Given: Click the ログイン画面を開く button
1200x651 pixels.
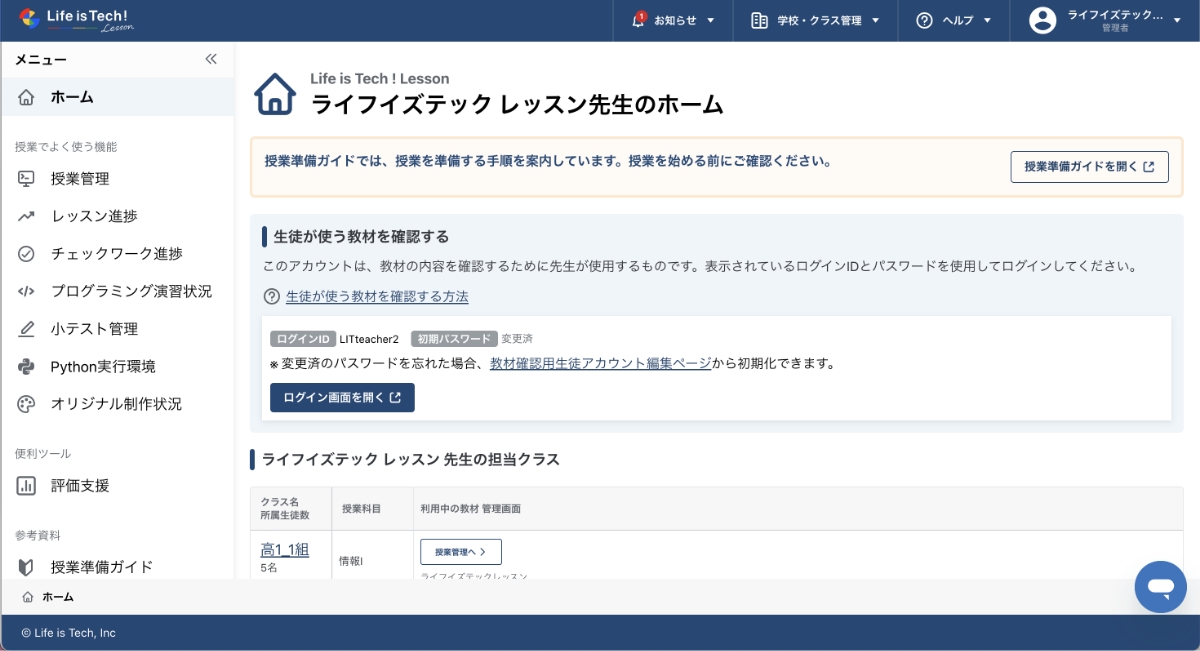Looking at the screenshot, I should (342, 397).
